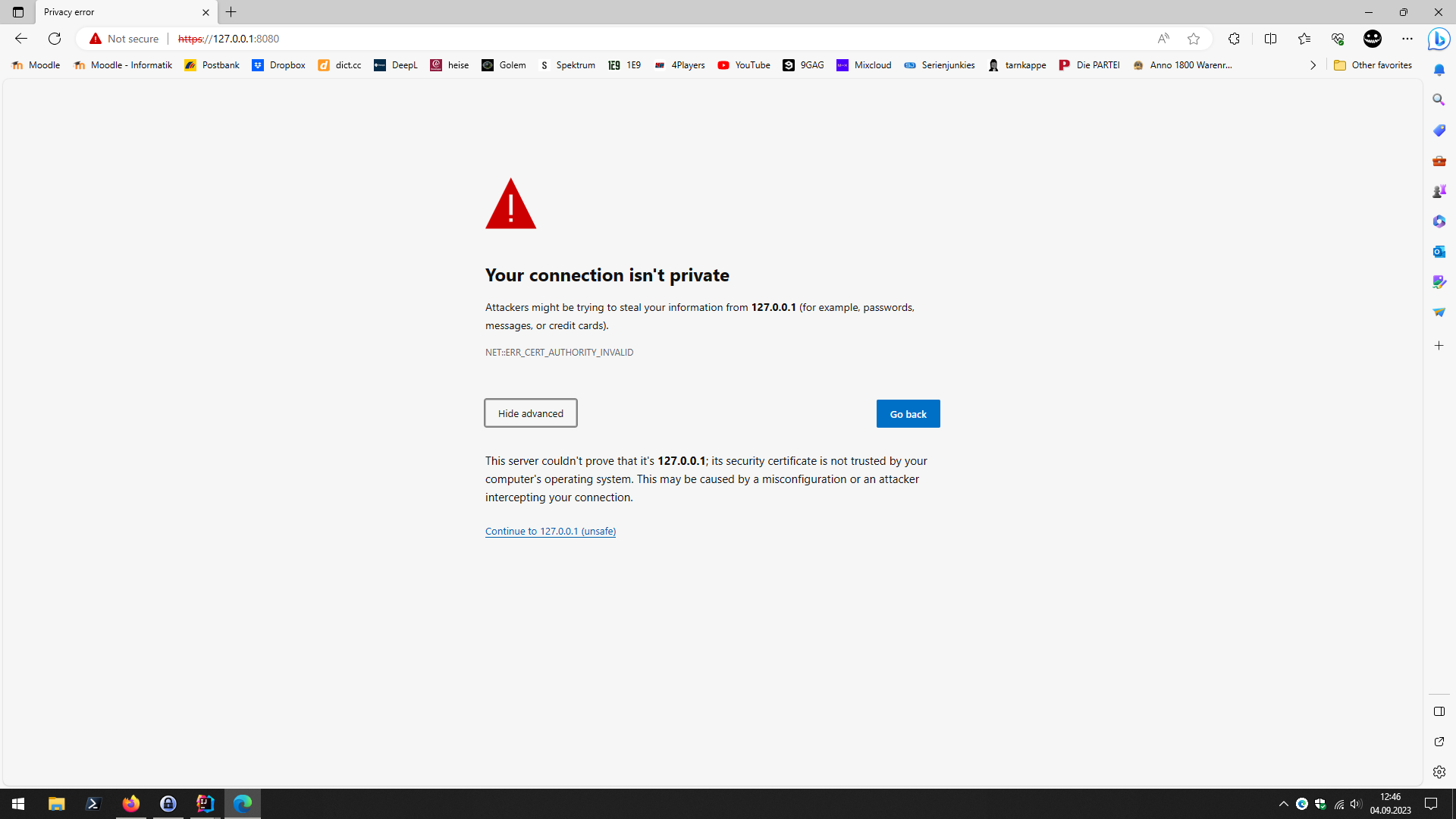Expand favorites bar overflow chevron
This screenshot has width=1456, height=819.
pyautogui.click(x=1313, y=65)
